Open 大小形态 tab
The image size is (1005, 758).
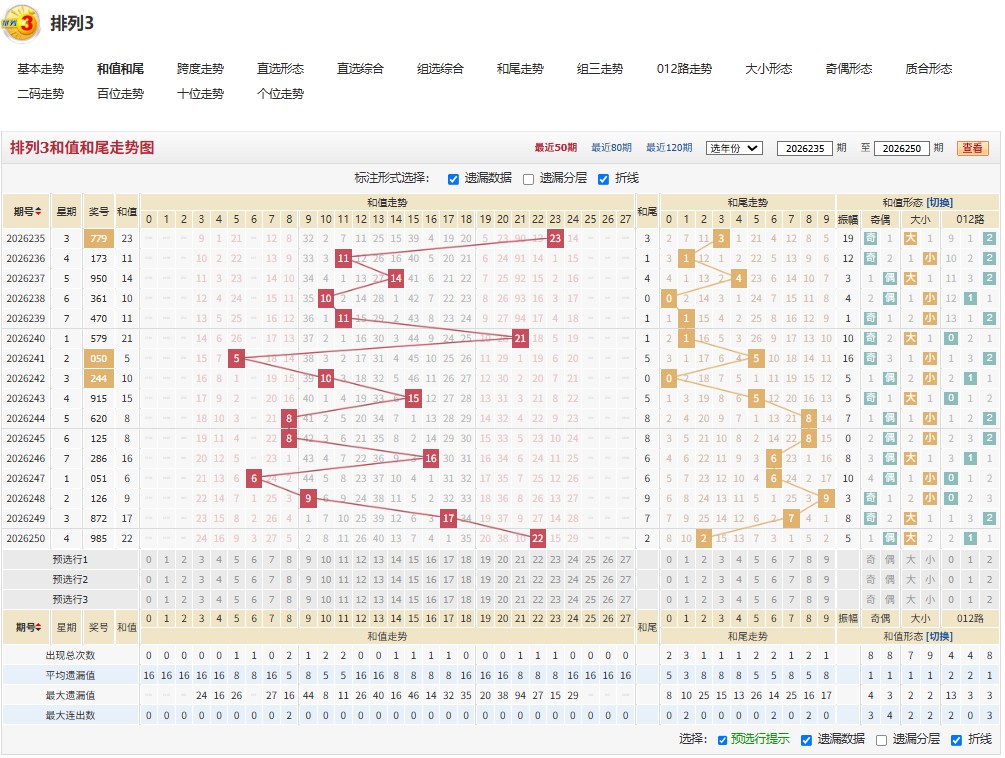768,69
